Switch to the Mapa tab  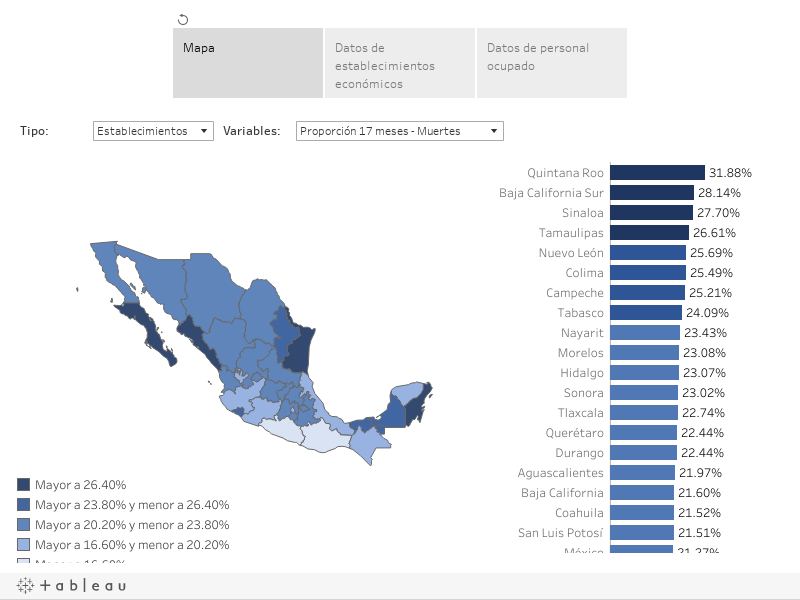click(x=247, y=62)
